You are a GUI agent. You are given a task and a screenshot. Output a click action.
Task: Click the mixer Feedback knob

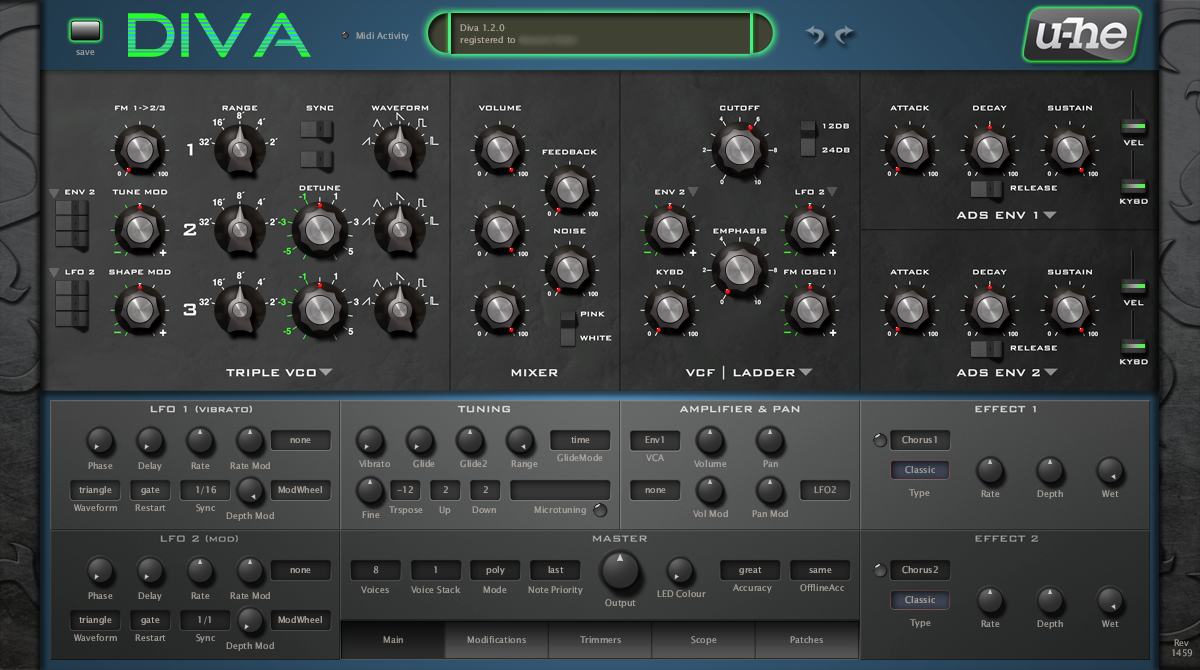568,188
